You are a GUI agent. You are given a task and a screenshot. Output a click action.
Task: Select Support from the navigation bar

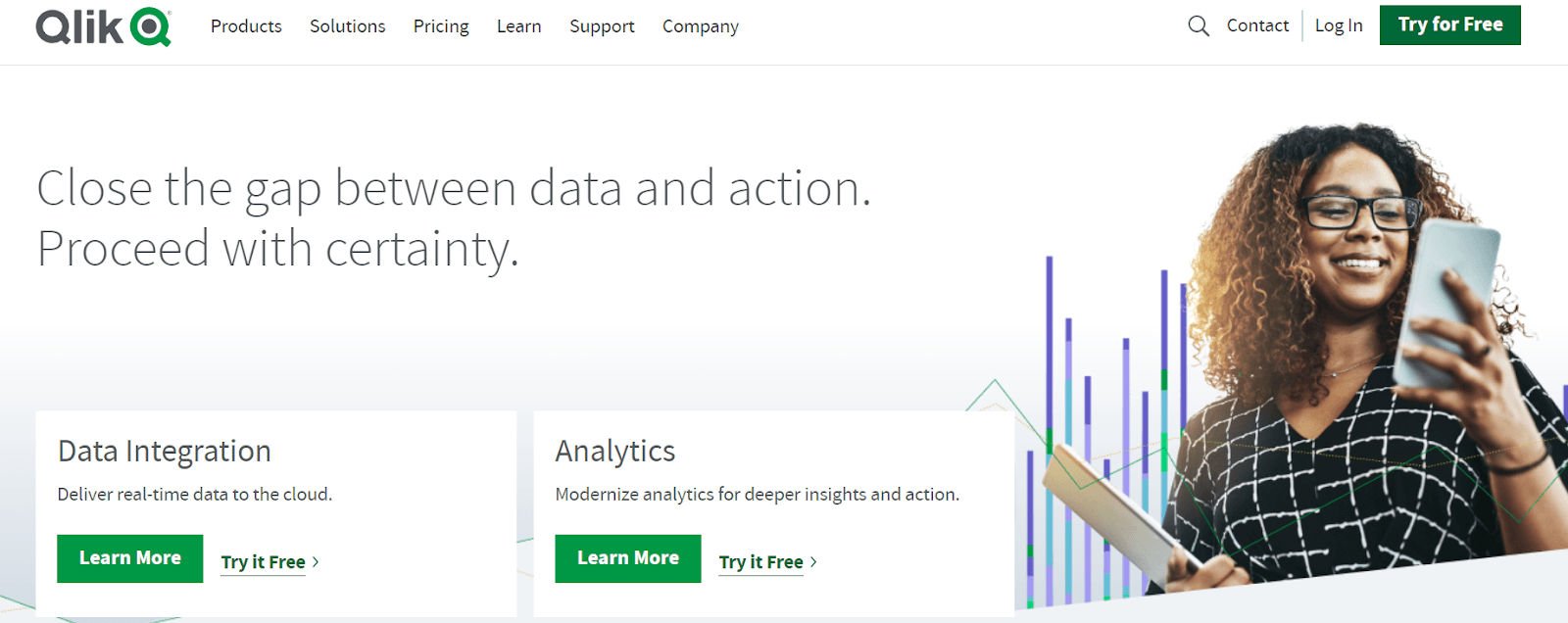(x=602, y=26)
